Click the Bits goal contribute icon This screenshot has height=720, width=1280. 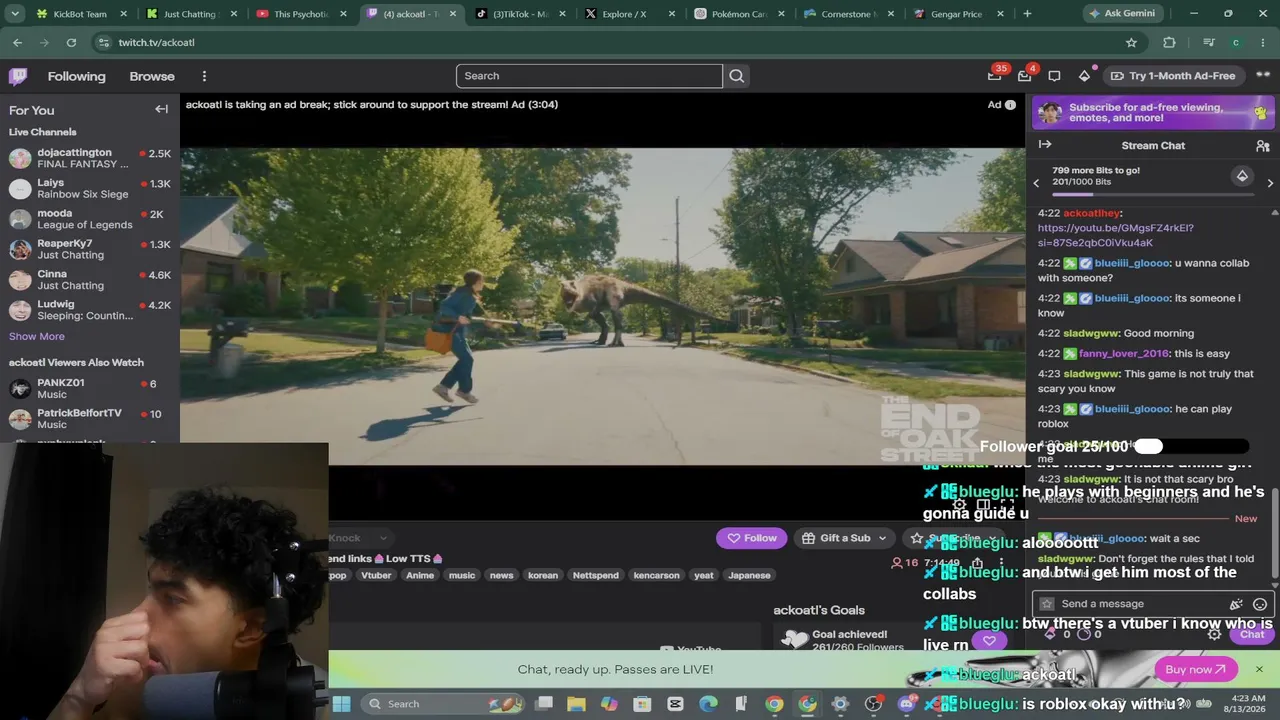tap(1242, 176)
